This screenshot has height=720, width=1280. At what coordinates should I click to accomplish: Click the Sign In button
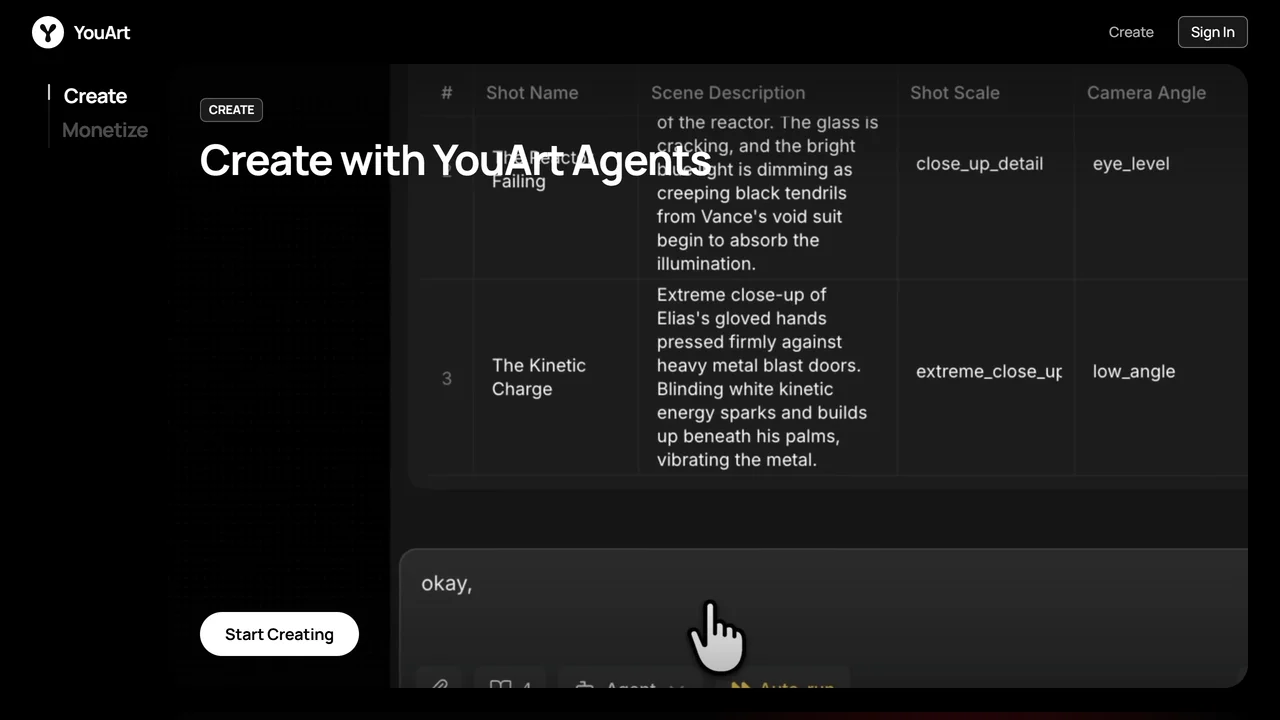click(1212, 32)
